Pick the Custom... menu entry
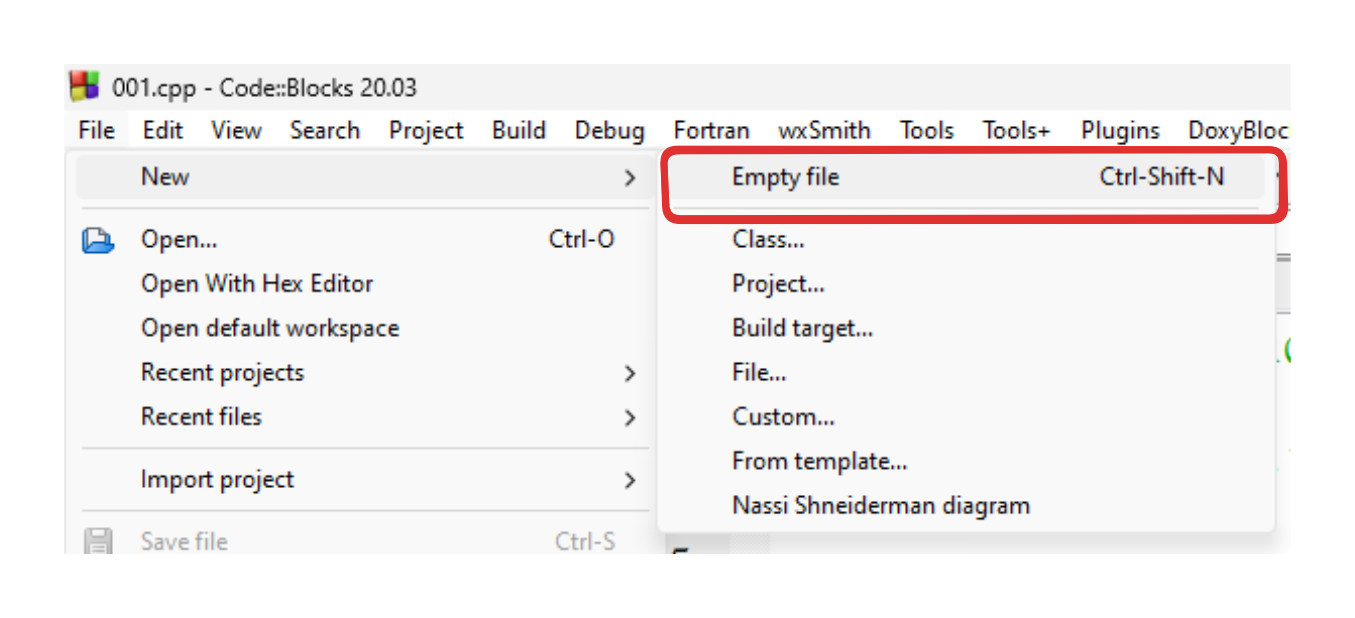This screenshot has height=618, width=1355. (x=783, y=417)
